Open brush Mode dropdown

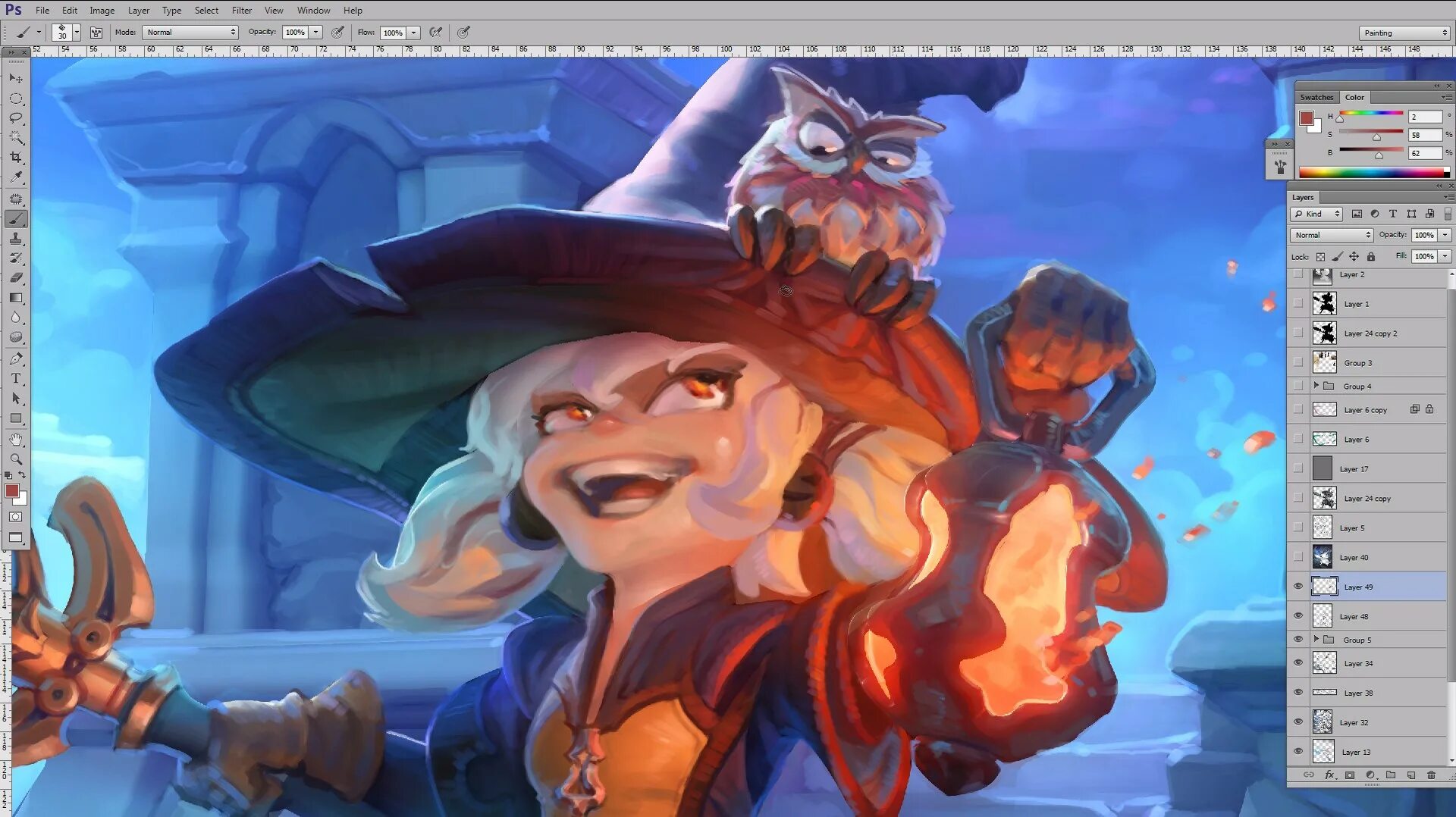click(190, 33)
